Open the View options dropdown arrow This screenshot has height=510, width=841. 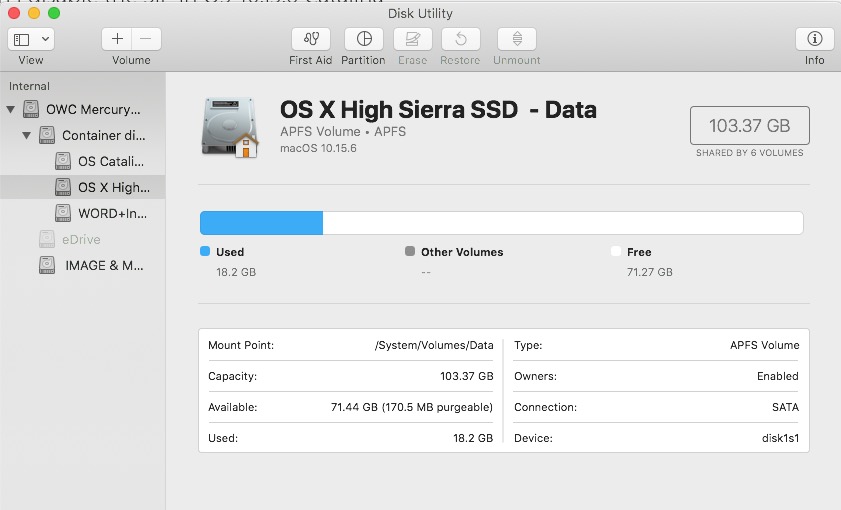pos(46,39)
